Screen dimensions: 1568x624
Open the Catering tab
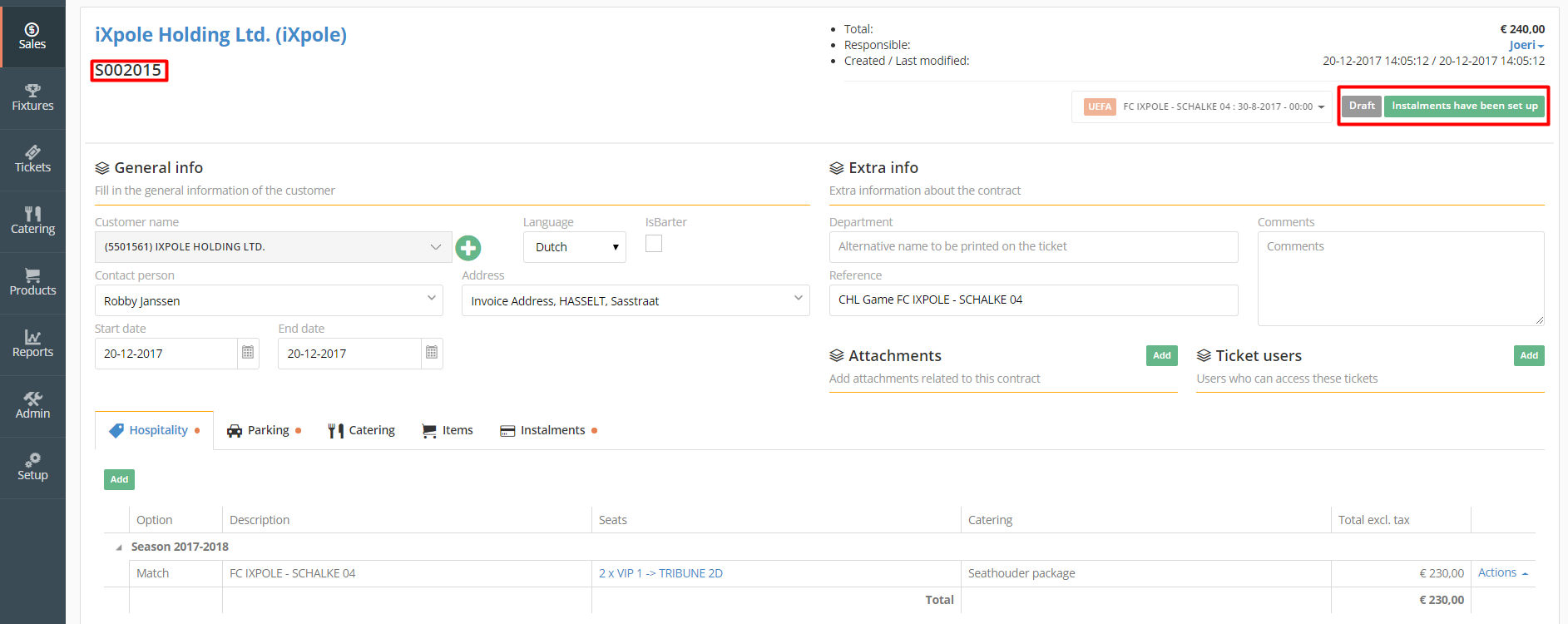click(361, 430)
